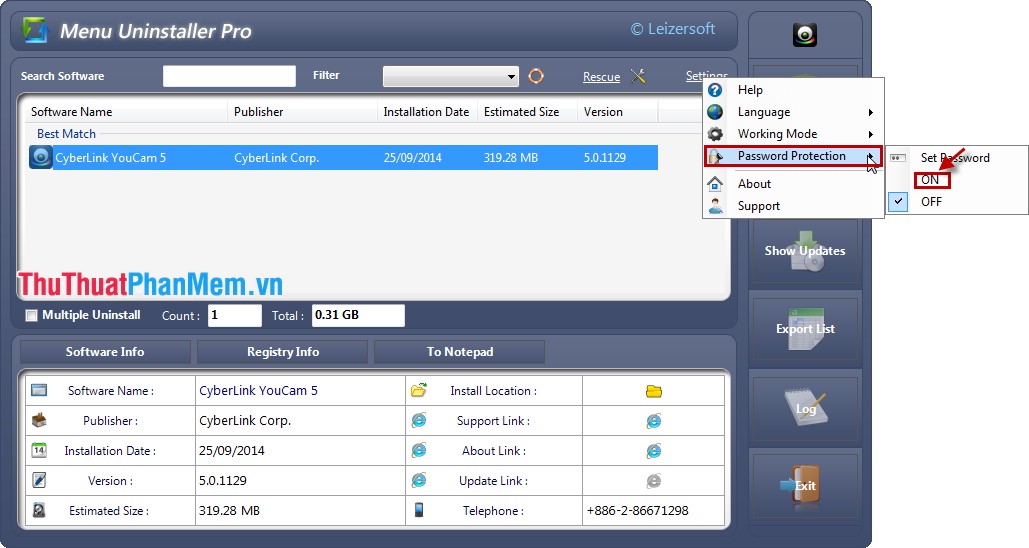Click the Exit button
This screenshot has height=548, width=1029.
click(x=805, y=486)
